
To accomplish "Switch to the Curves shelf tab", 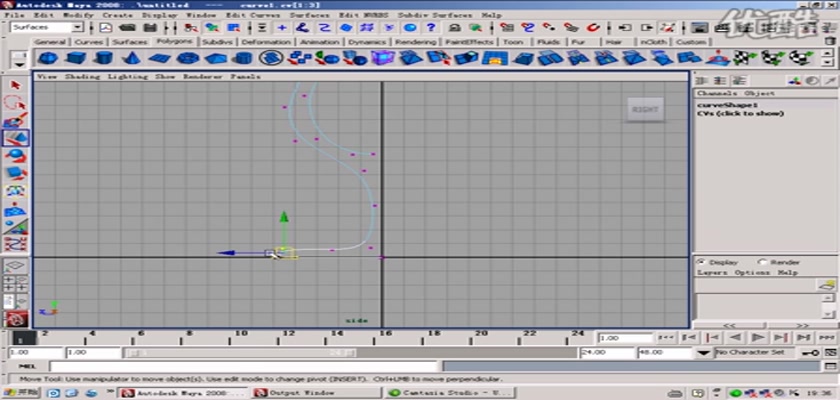I will coord(89,42).
